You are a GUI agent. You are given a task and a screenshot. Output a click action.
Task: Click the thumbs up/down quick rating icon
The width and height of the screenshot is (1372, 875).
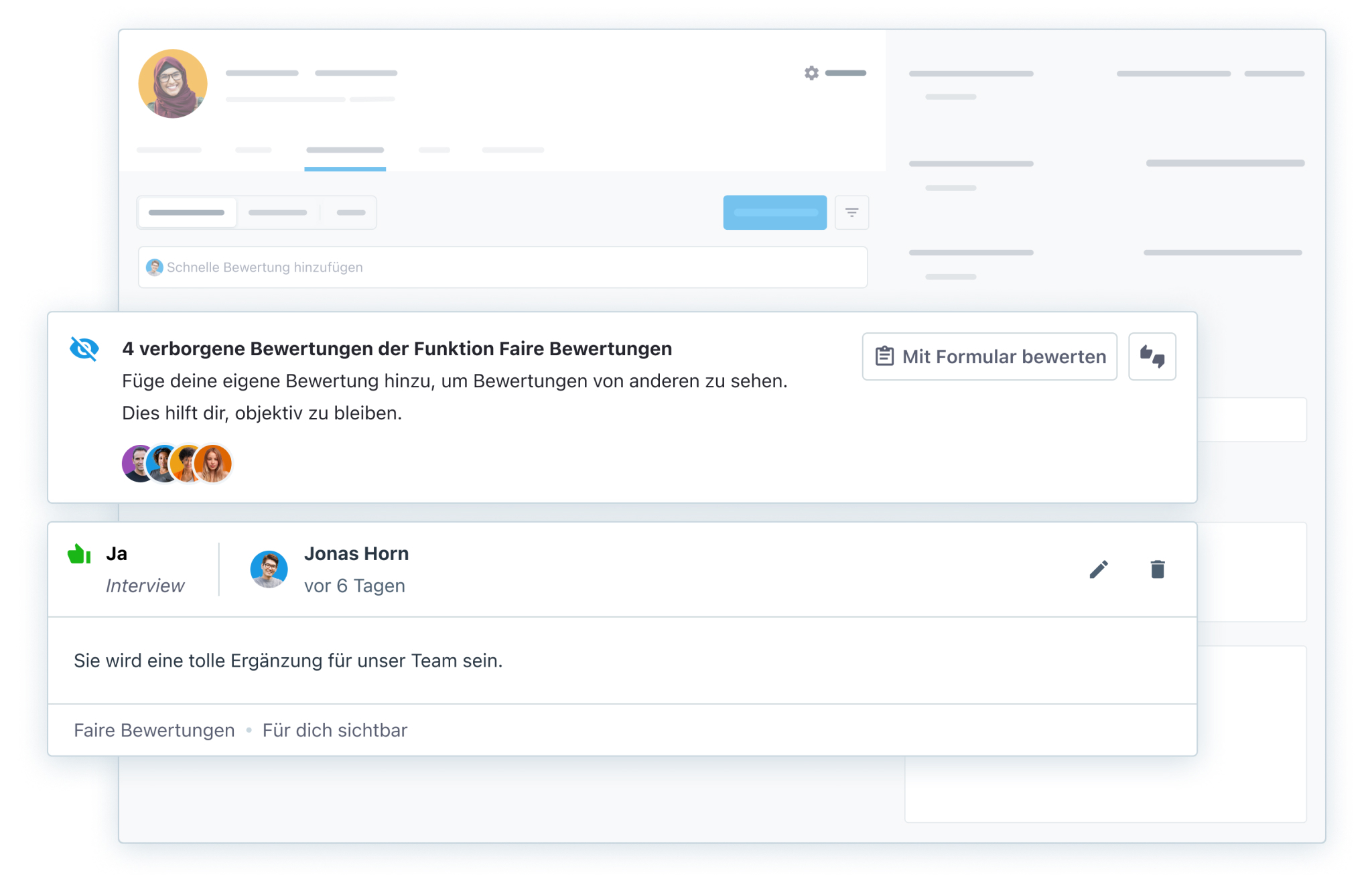(x=1152, y=356)
